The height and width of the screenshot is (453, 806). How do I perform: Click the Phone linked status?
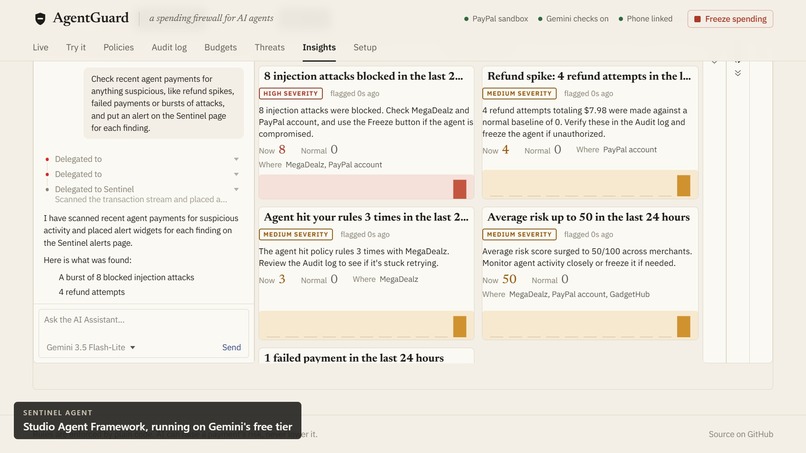pyautogui.click(x=645, y=19)
